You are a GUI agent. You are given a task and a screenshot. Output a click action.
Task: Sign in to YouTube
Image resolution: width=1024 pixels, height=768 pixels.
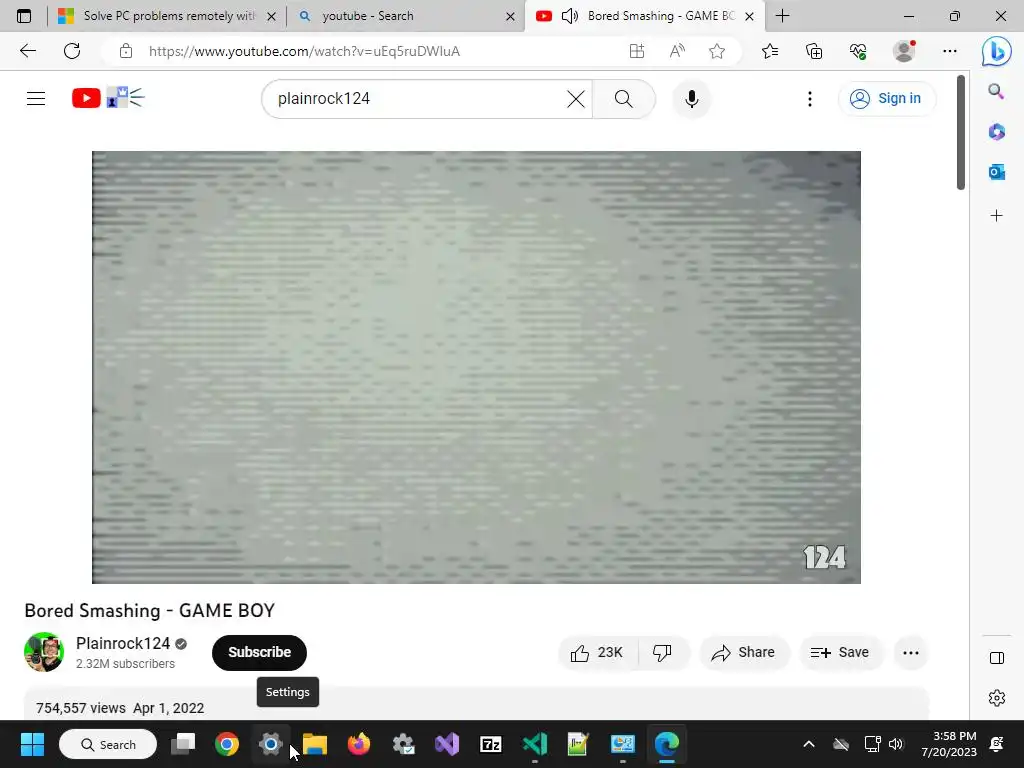click(886, 99)
